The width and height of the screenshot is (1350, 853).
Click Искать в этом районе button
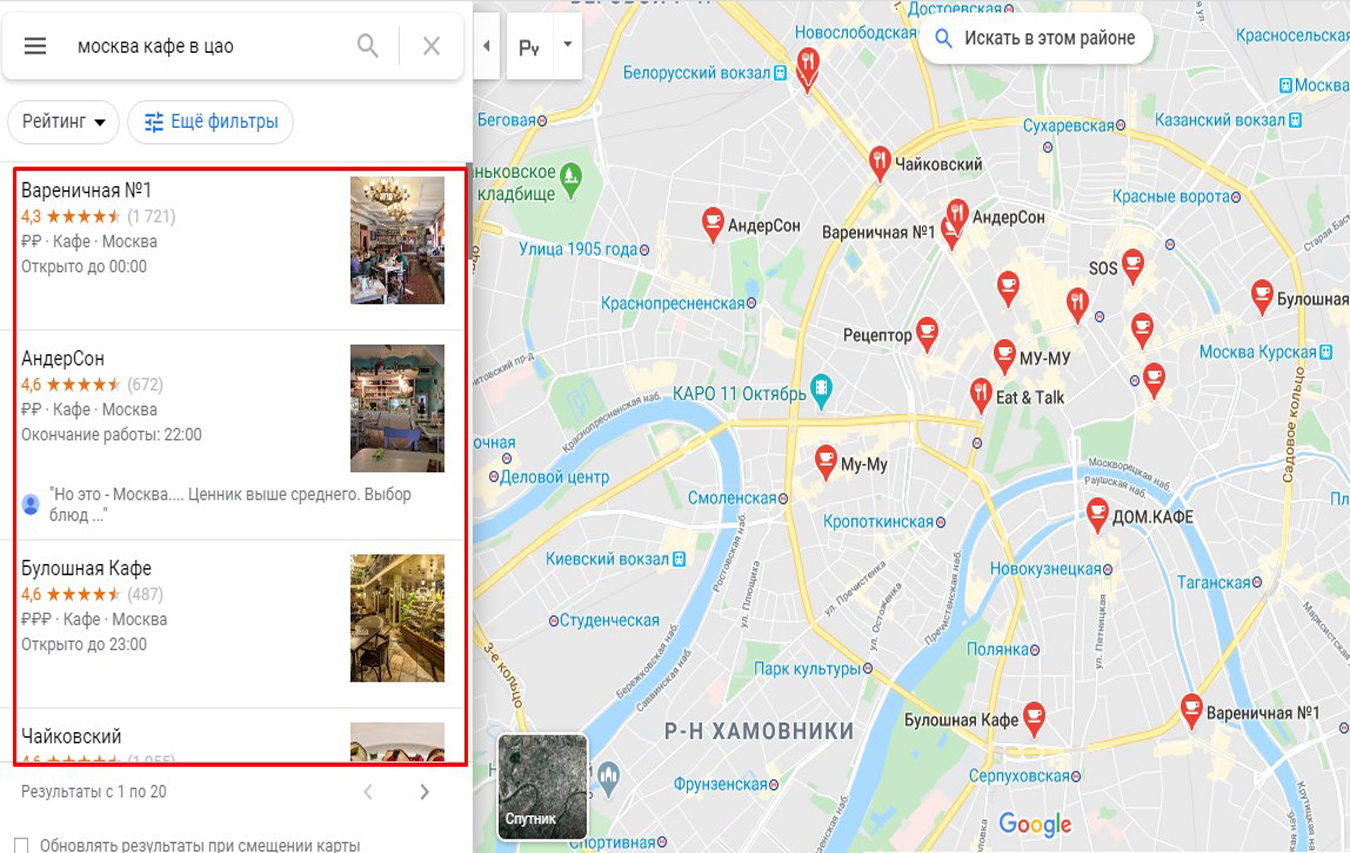tap(1035, 39)
